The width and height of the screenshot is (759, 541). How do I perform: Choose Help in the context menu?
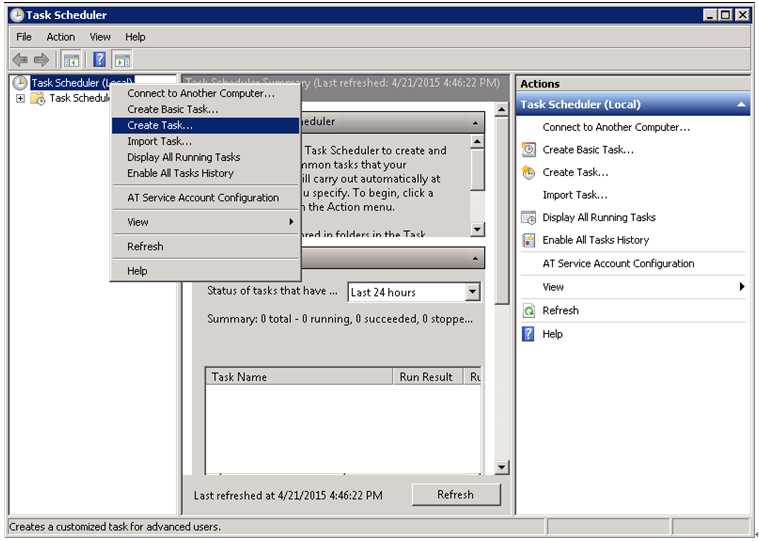click(x=205, y=271)
